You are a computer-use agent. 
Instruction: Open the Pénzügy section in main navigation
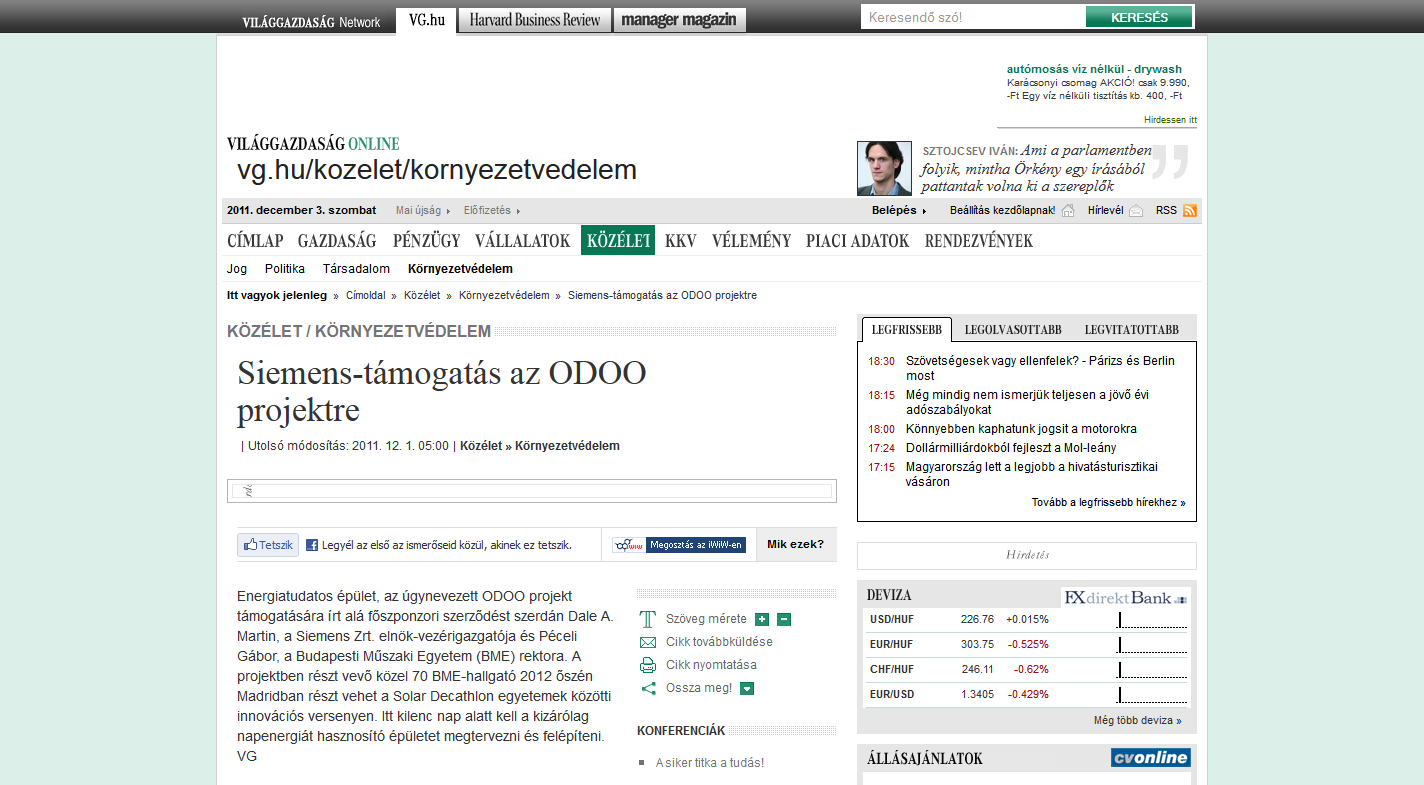click(426, 241)
